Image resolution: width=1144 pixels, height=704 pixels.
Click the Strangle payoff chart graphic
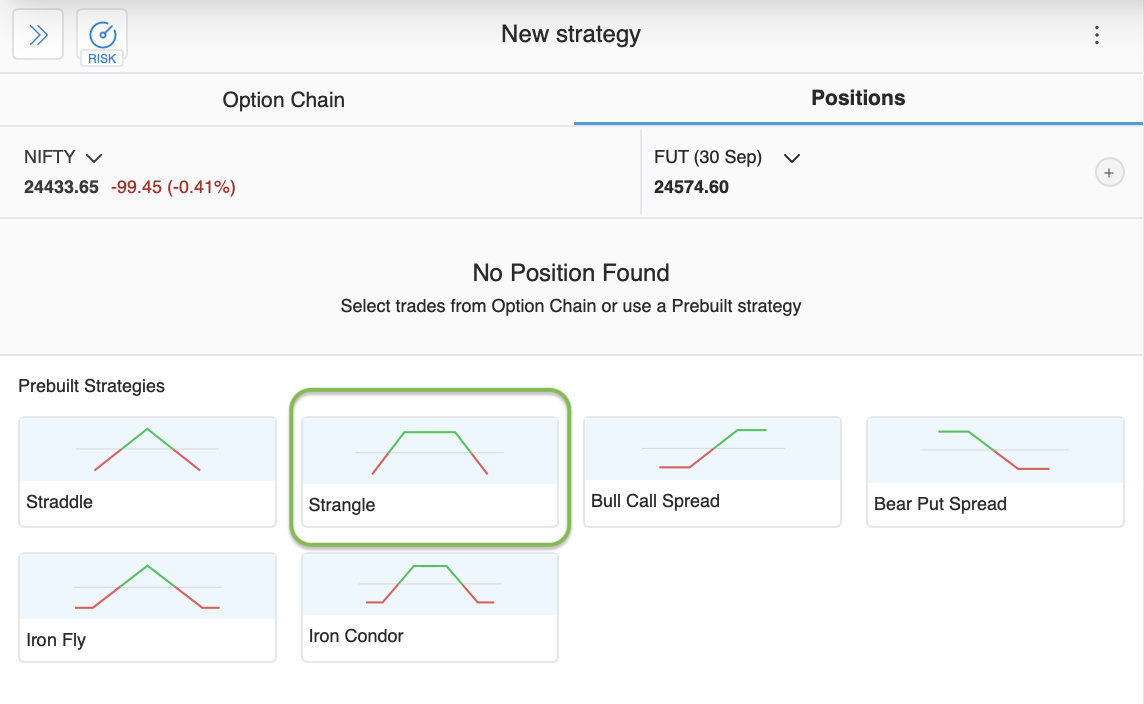[x=429, y=450]
